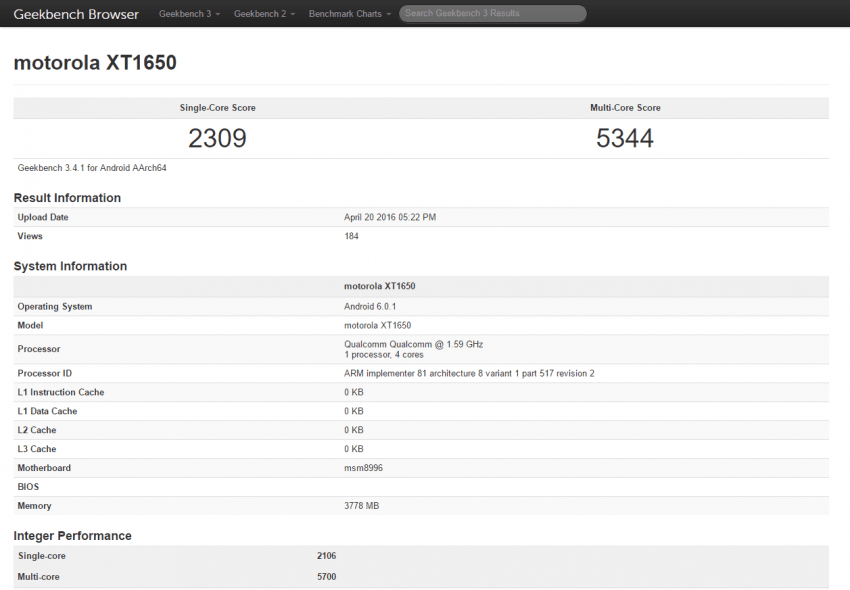Image resolution: width=850 pixels, height=590 pixels.
Task: Select the L1 Data Cache 0 KB value
Action: [x=353, y=412]
